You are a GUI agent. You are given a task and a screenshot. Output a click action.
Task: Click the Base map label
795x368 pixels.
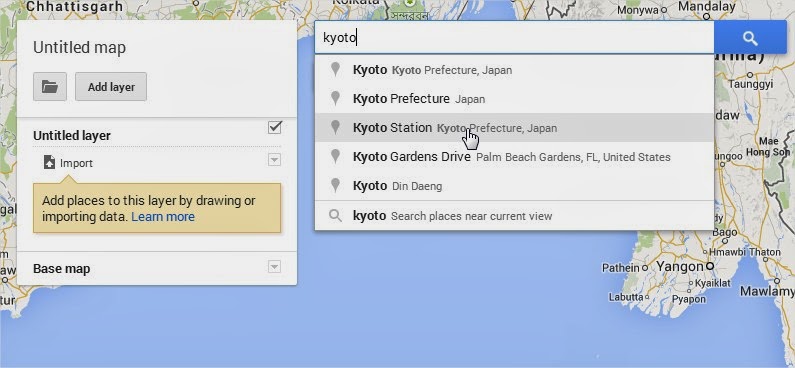(x=61, y=269)
